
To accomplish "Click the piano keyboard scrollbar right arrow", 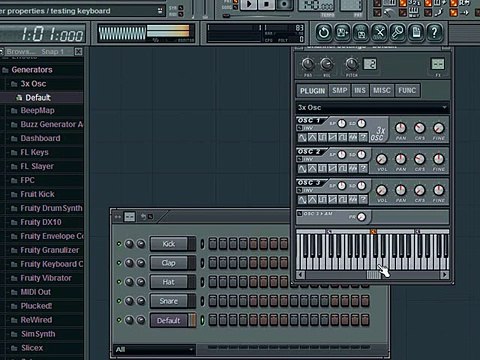I will point(444,275).
